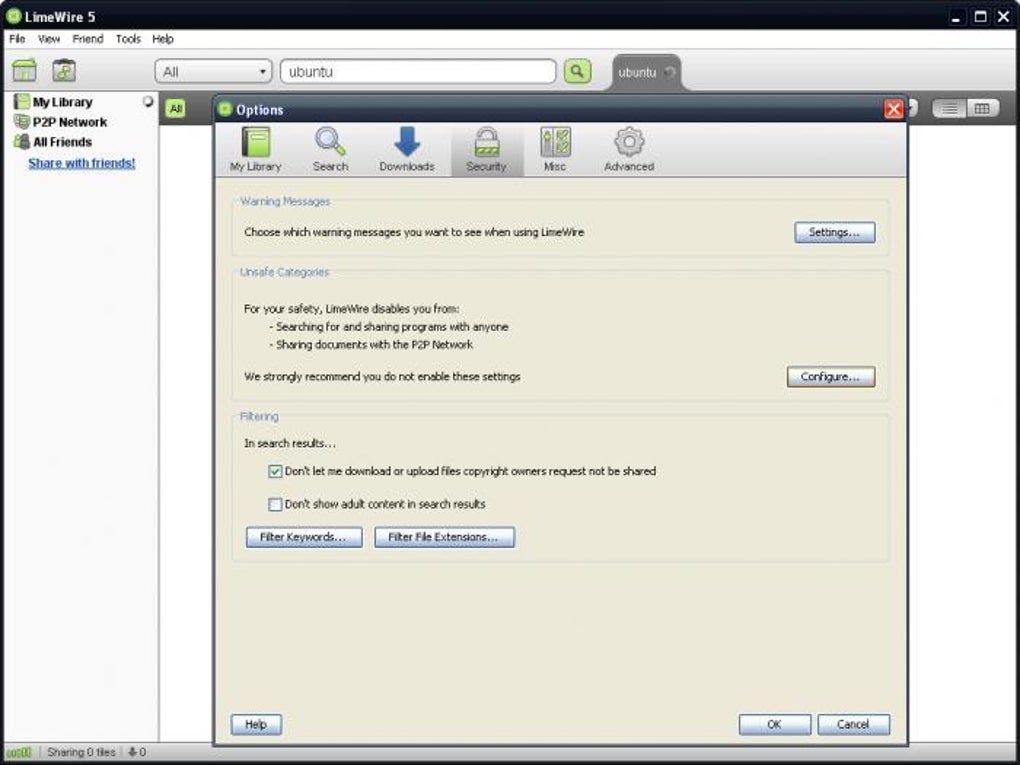Open the My Library toolbar icon
The height and width of the screenshot is (765, 1020).
25,70
